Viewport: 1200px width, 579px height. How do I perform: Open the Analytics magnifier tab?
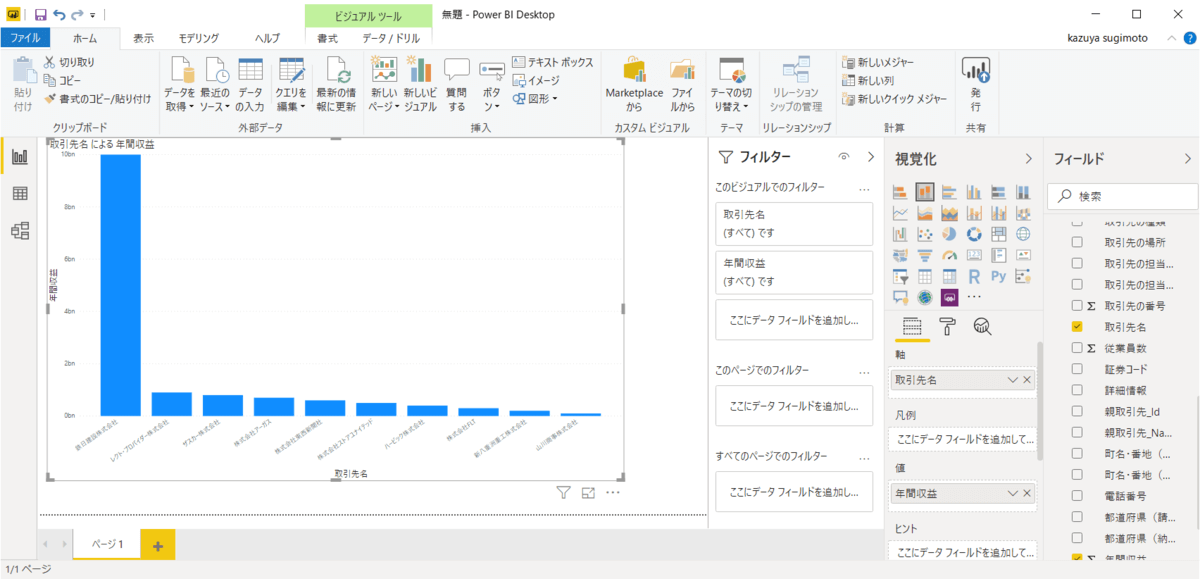tap(982, 326)
